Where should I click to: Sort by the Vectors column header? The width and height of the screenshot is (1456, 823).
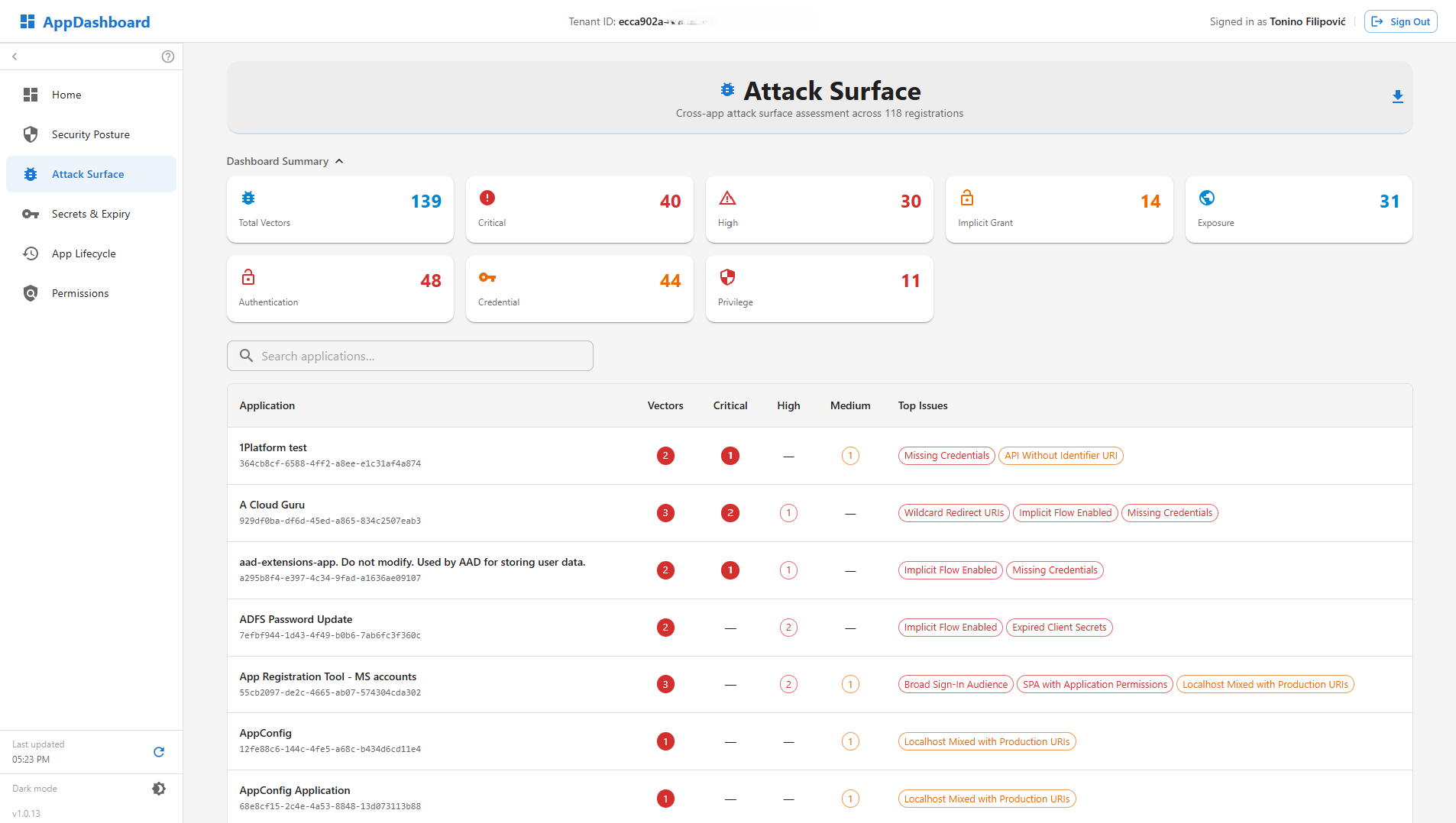[665, 405]
